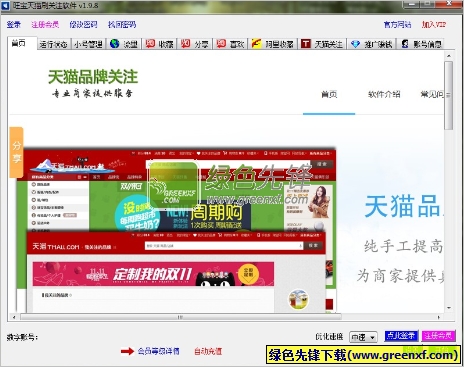Open the 官方网站 link
Screen dimensions: 464x367
tap(397, 24)
